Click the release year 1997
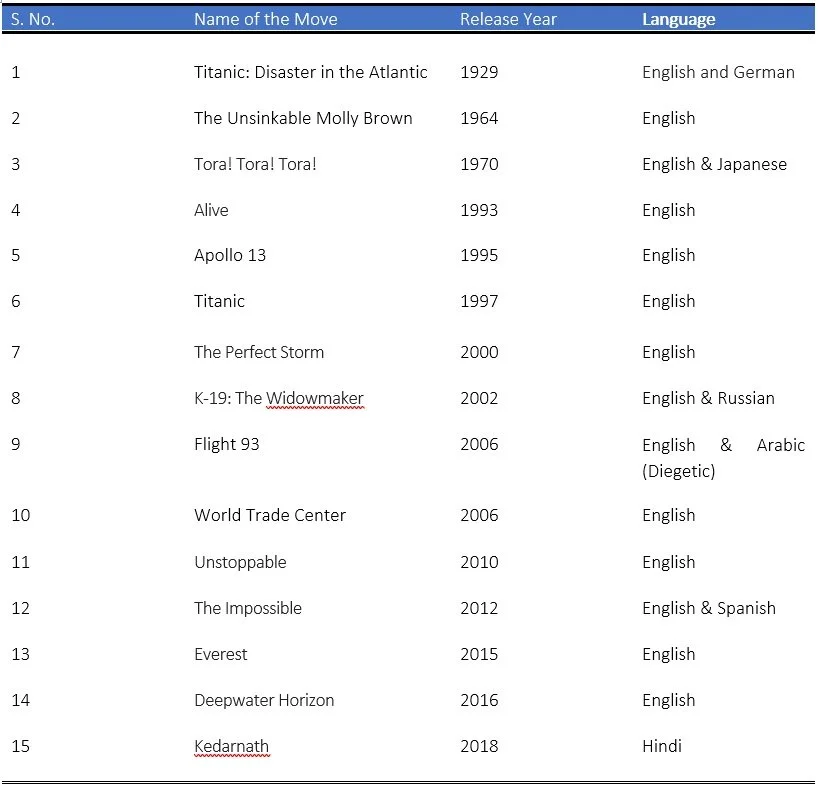Image resolution: width=818 pixels, height=788 pixels. [479, 301]
